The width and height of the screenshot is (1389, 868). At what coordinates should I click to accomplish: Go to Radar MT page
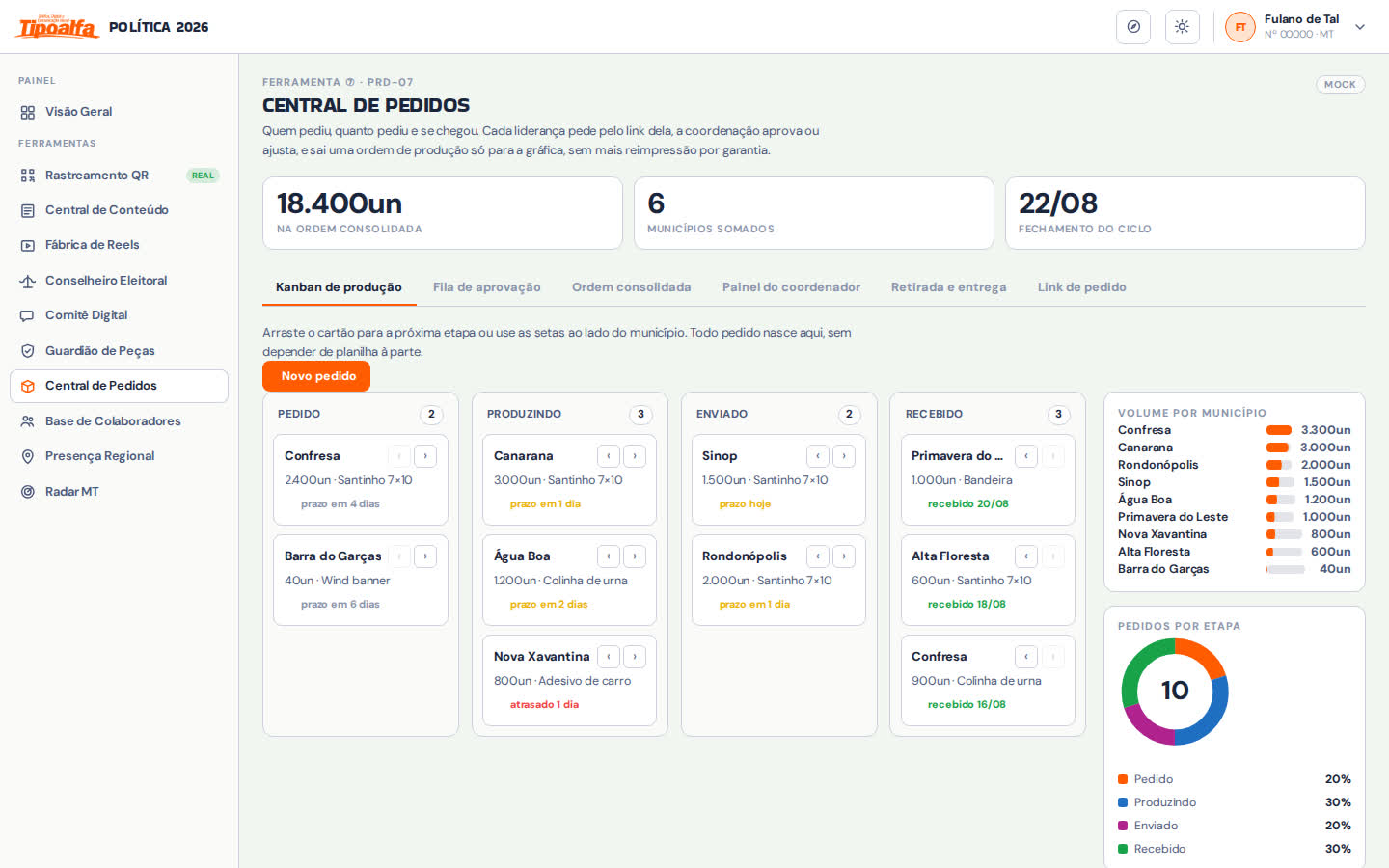119,492
